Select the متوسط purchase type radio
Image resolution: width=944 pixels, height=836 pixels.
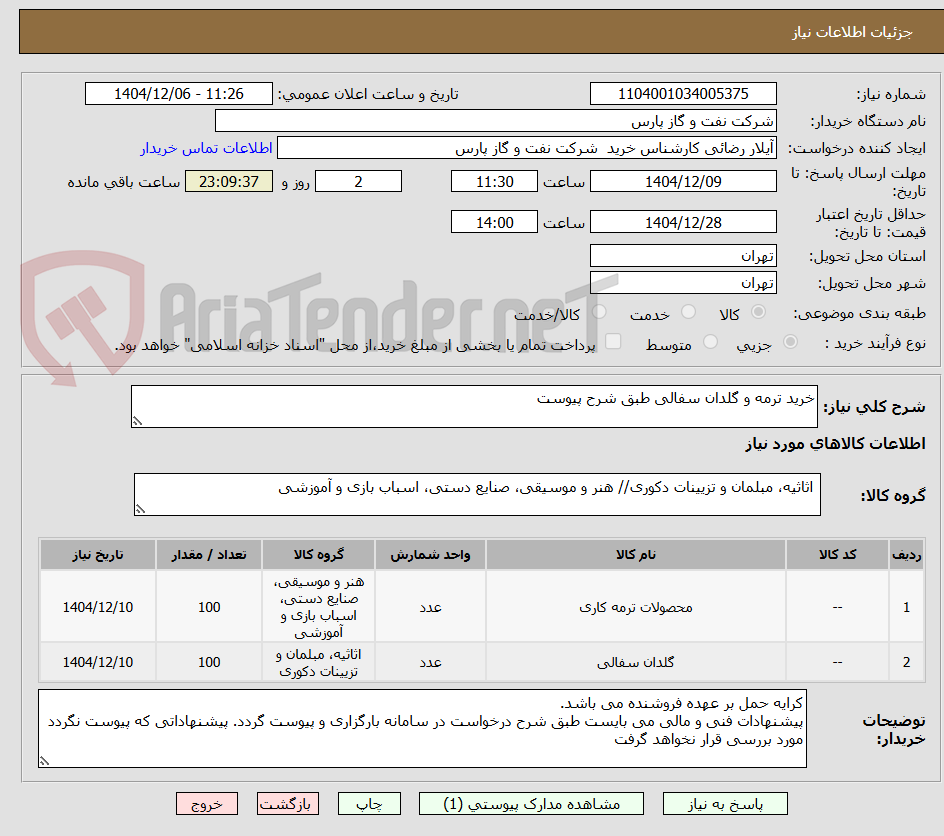pos(710,342)
